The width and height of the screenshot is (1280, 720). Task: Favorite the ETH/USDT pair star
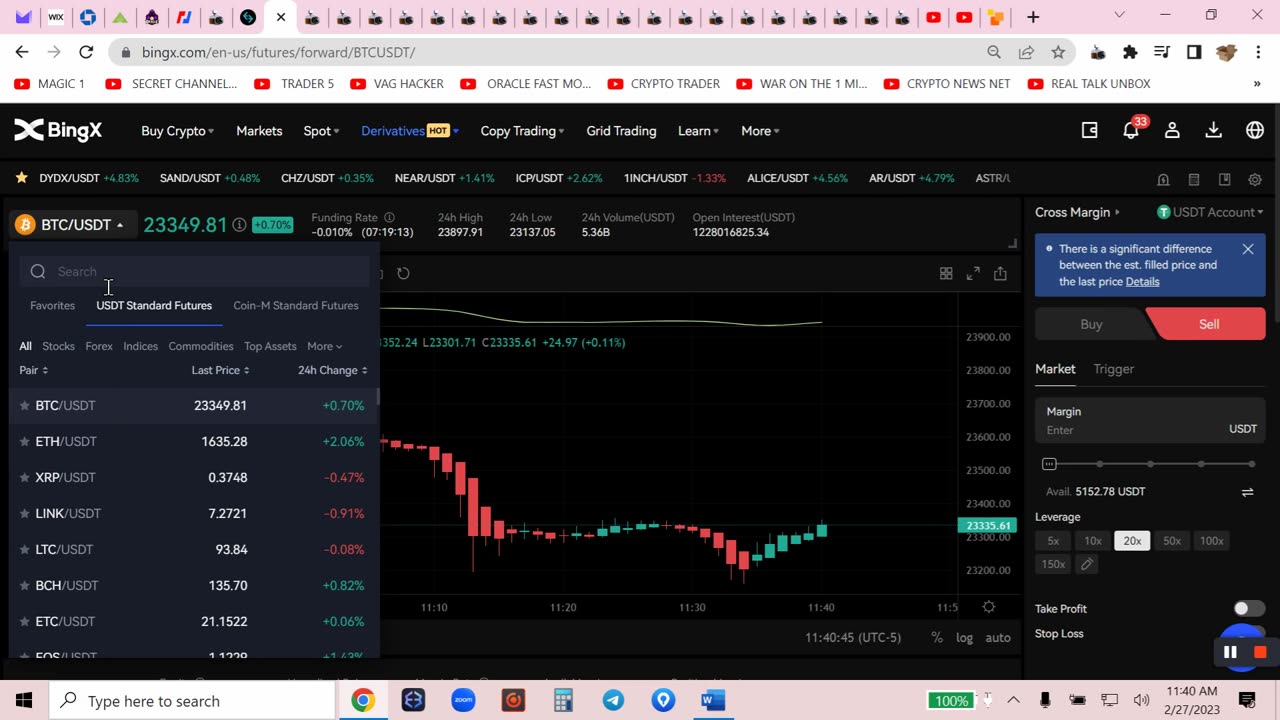(x=25, y=441)
